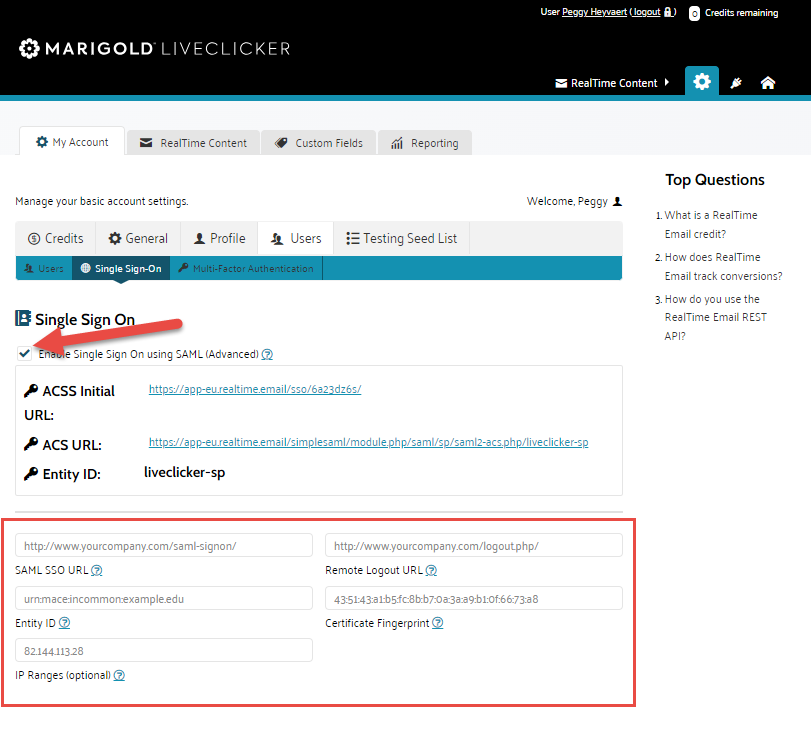Select the Testing Seed List tab
Image resolution: width=811 pixels, height=736 pixels.
pos(401,239)
